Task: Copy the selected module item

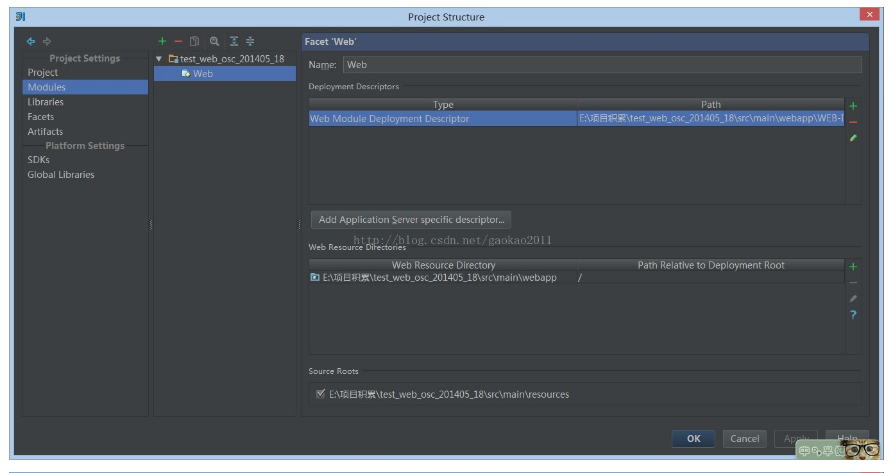Action: click(194, 41)
